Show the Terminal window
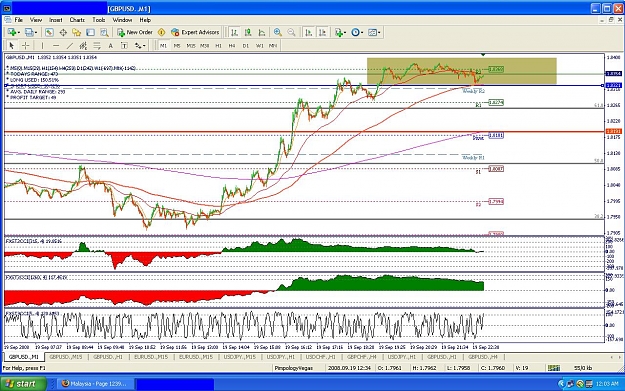Viewport: 625px width, 391px height. coord(90,32)
